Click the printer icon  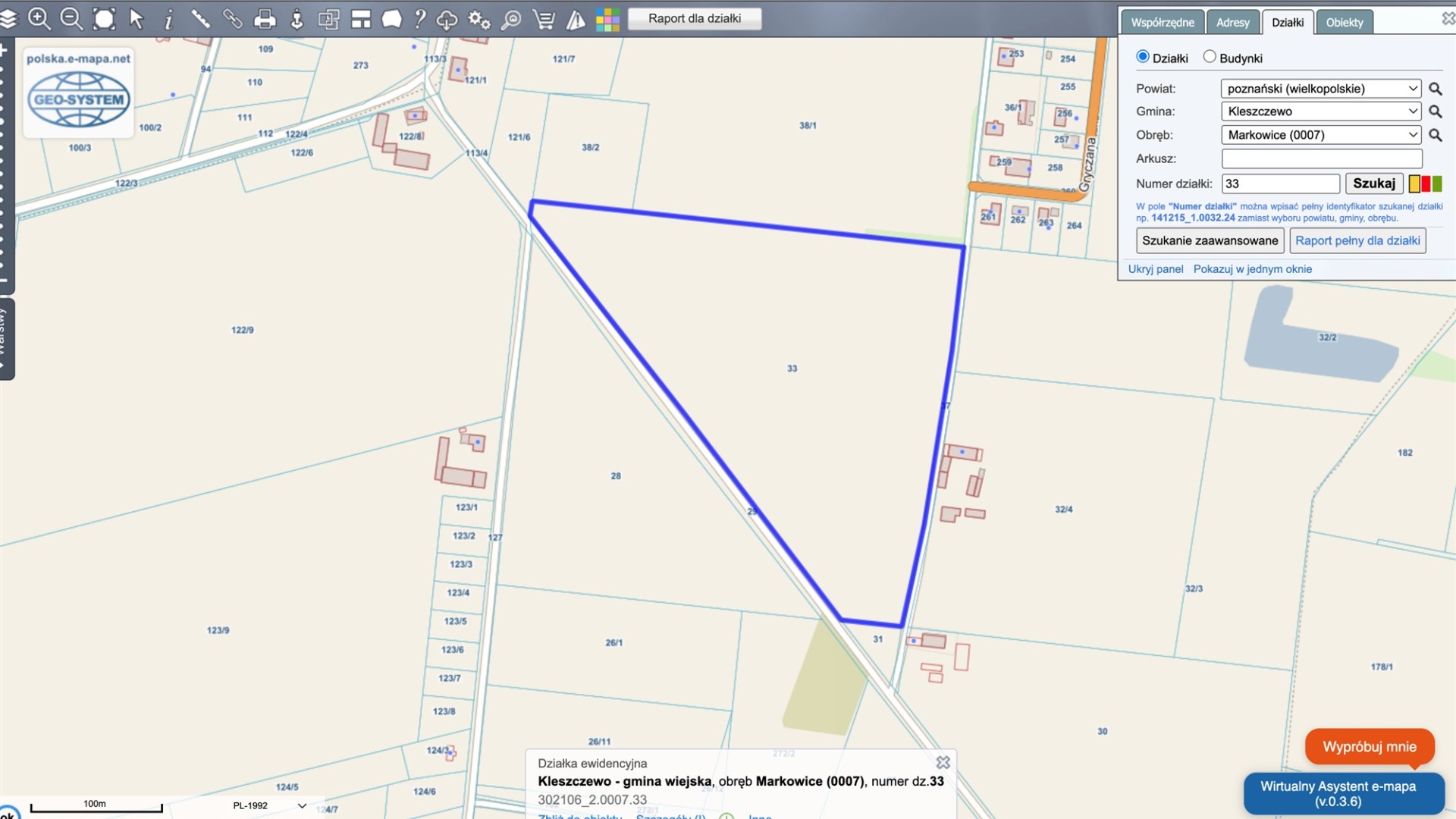(x=265, y=19)
